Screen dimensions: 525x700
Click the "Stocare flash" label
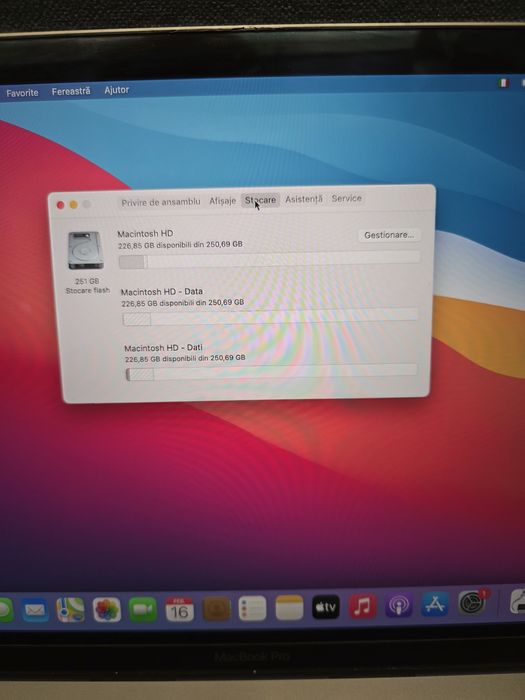coord(88,290)
